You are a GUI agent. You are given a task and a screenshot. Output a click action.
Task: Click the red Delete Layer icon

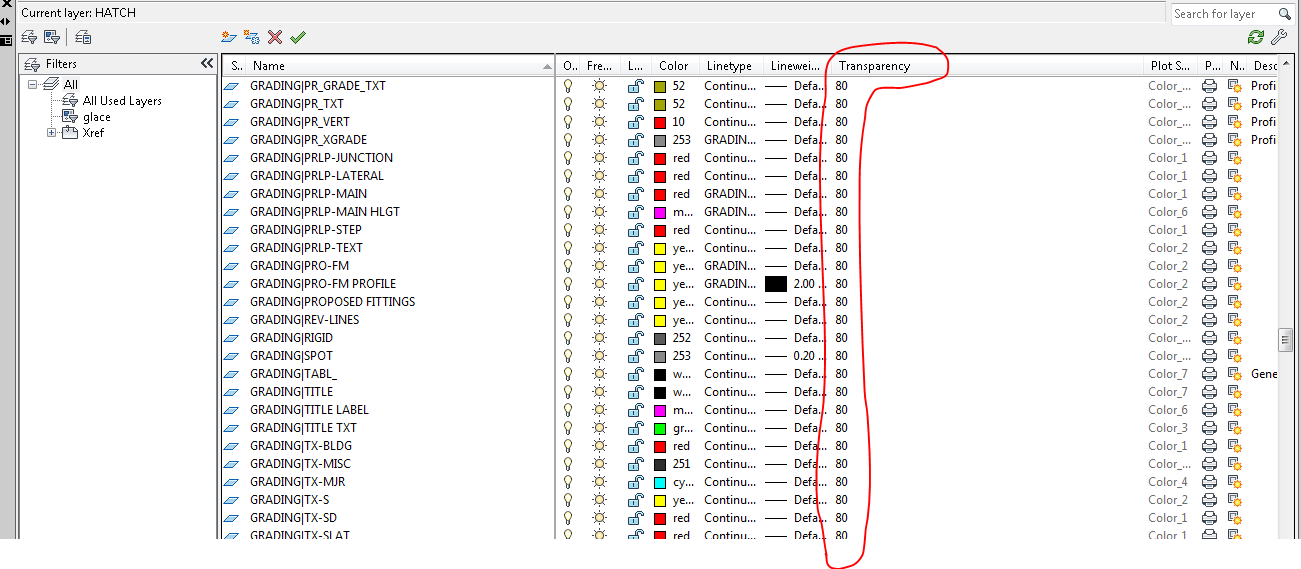coord(275,37)
